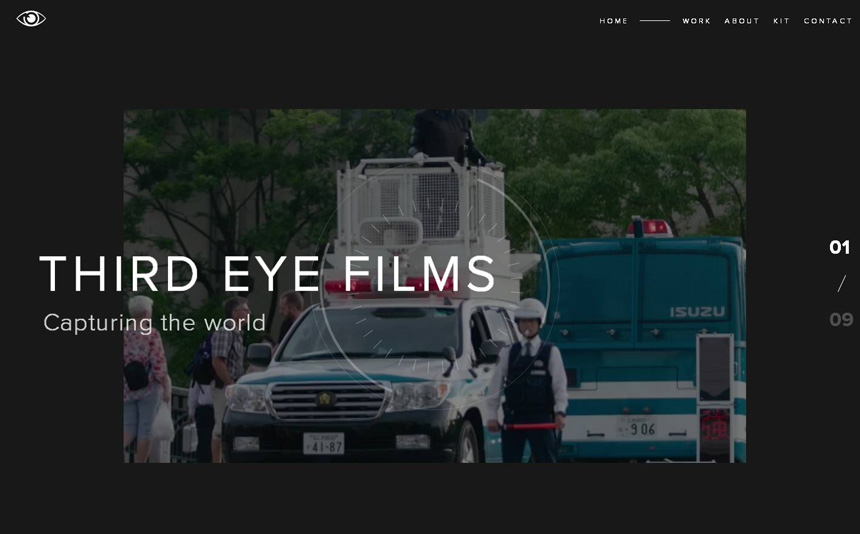This screenshot has width=860, height=534.
Task: Click the active-page line beside HOME
Action: click(x=655, y=21)
